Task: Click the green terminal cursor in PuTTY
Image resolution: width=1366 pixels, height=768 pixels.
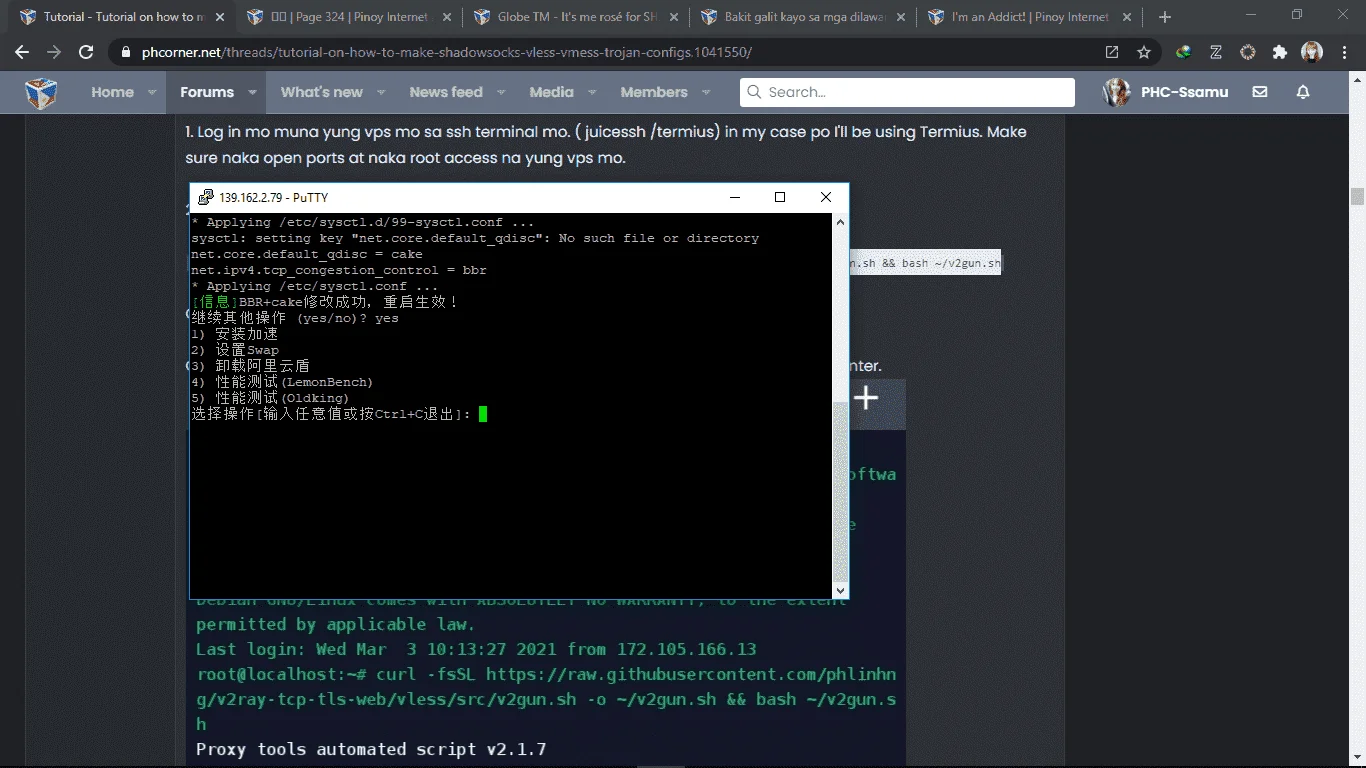Action: pos(483,414)
